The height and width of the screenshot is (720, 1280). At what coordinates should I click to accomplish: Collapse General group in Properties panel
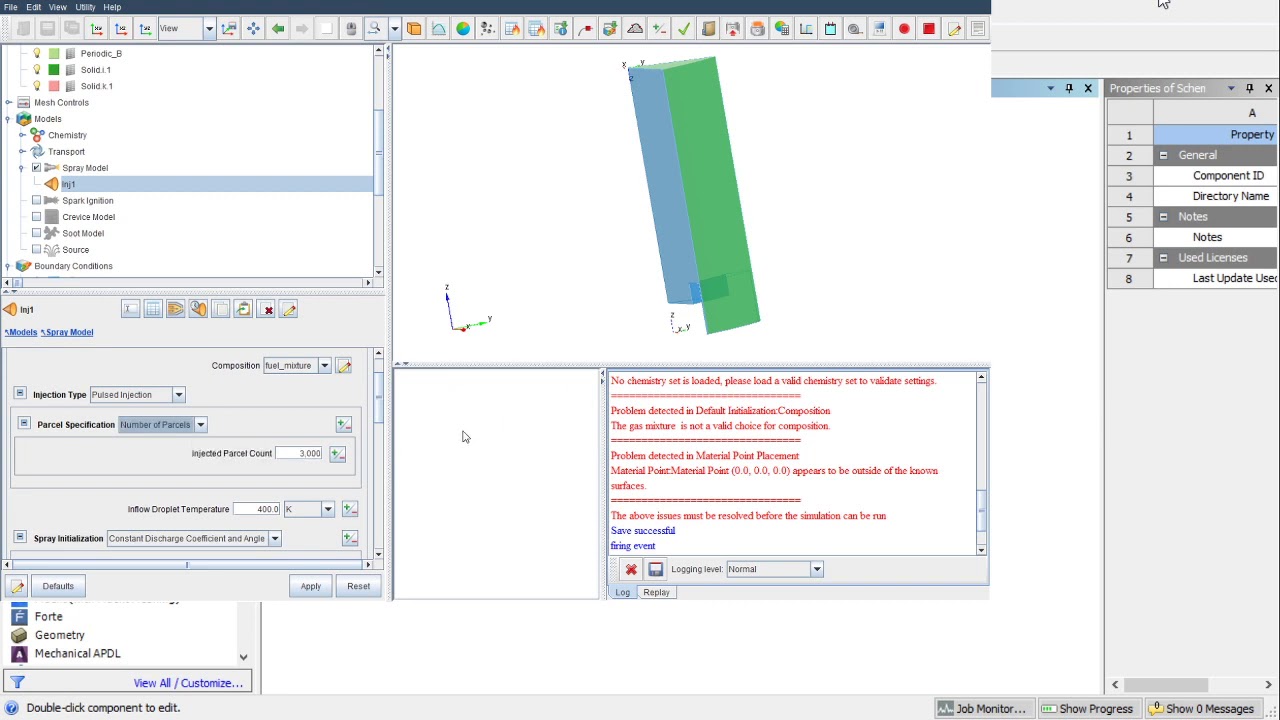pyautogui.click(x=1163, y=155)
